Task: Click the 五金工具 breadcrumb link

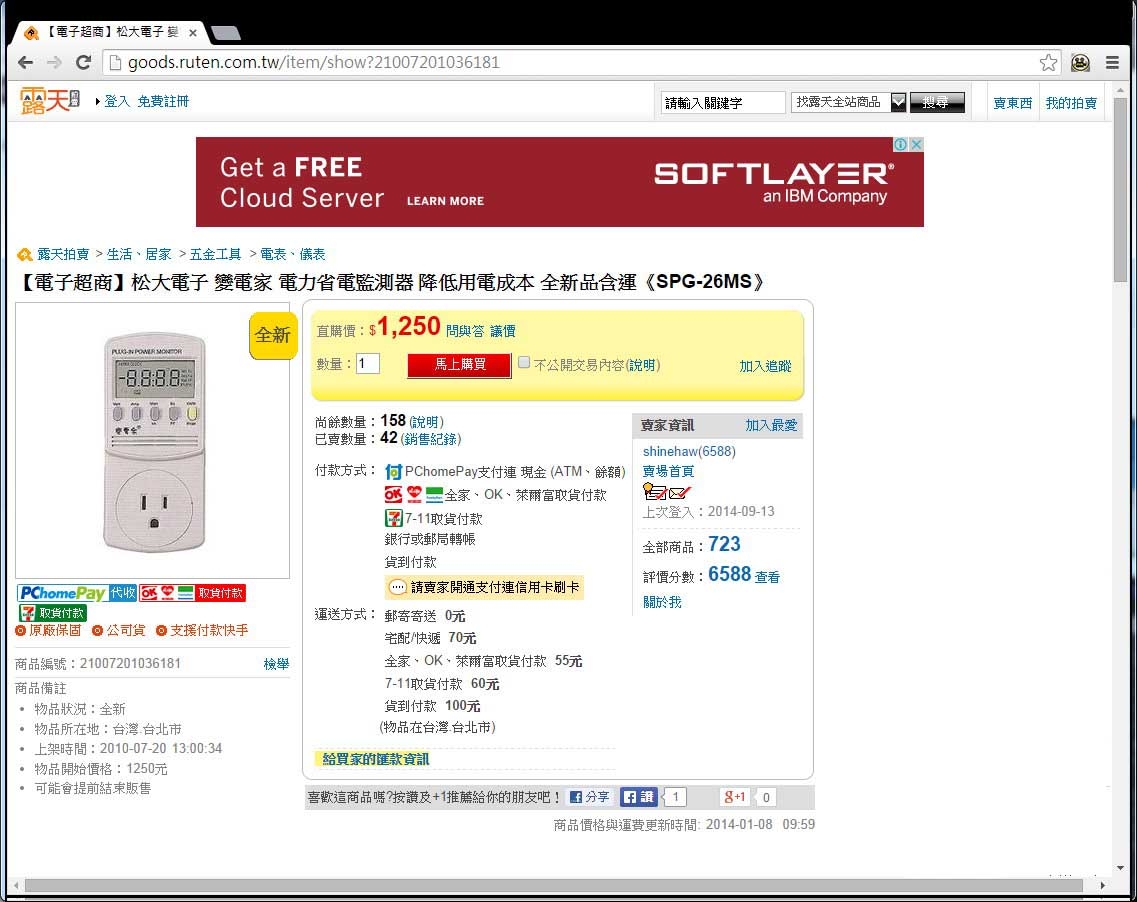Action: coord(215,254)
